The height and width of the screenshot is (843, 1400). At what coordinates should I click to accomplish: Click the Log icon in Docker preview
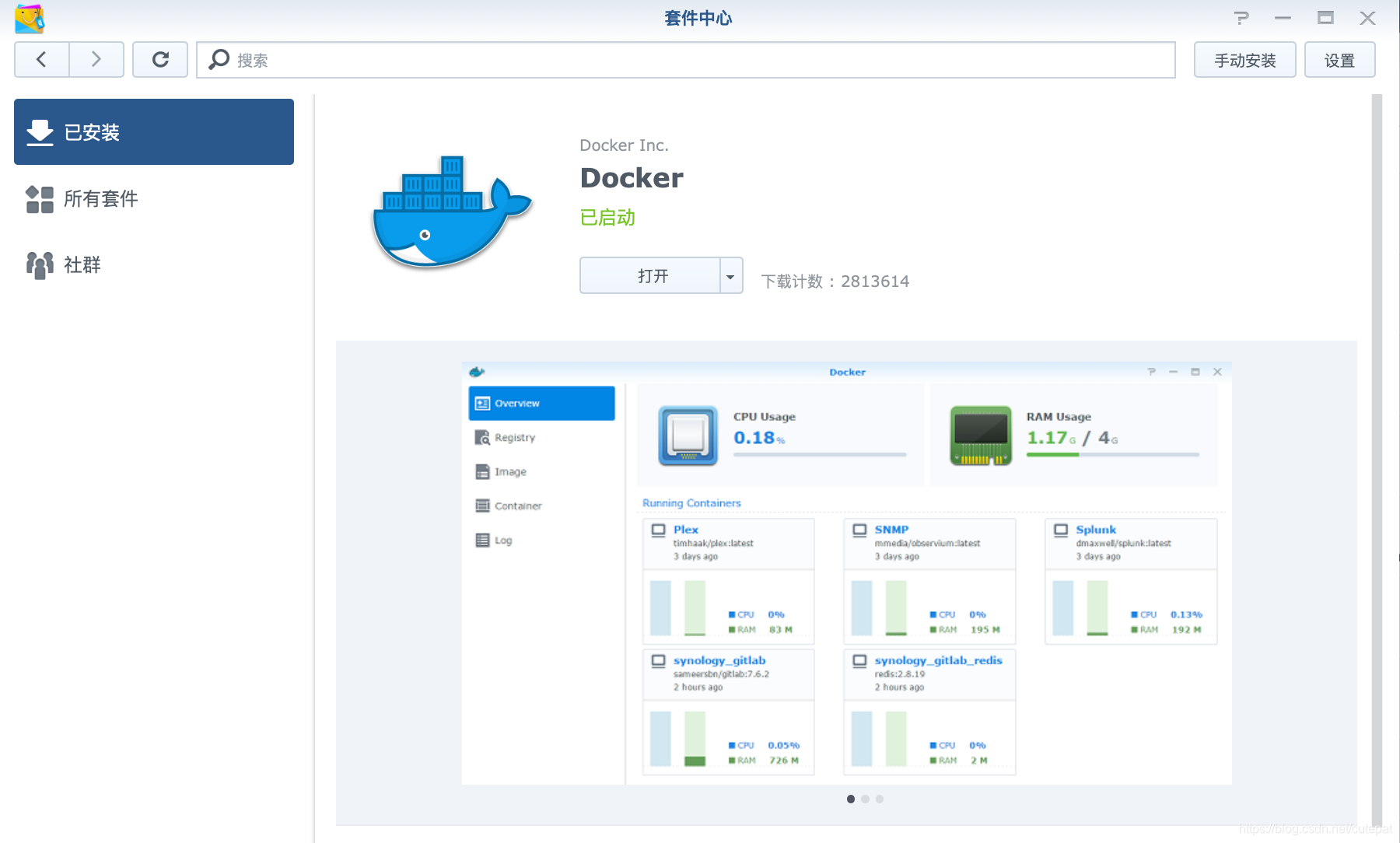coord(482,540)
